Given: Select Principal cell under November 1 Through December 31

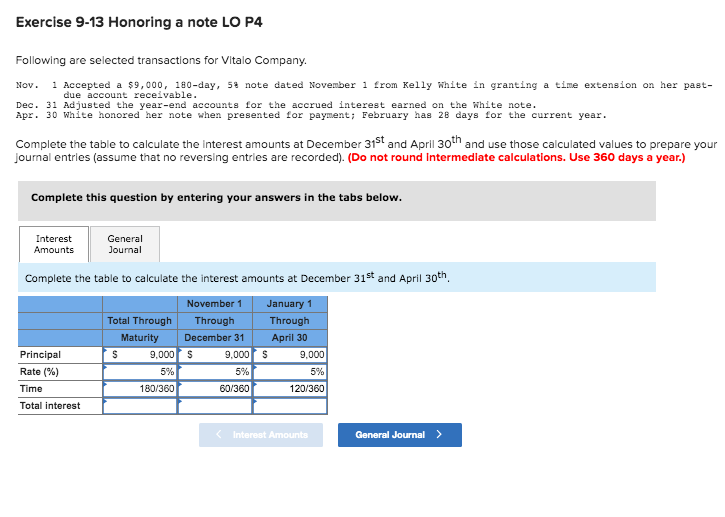Looking at the screenshot, I should (215, 355).
